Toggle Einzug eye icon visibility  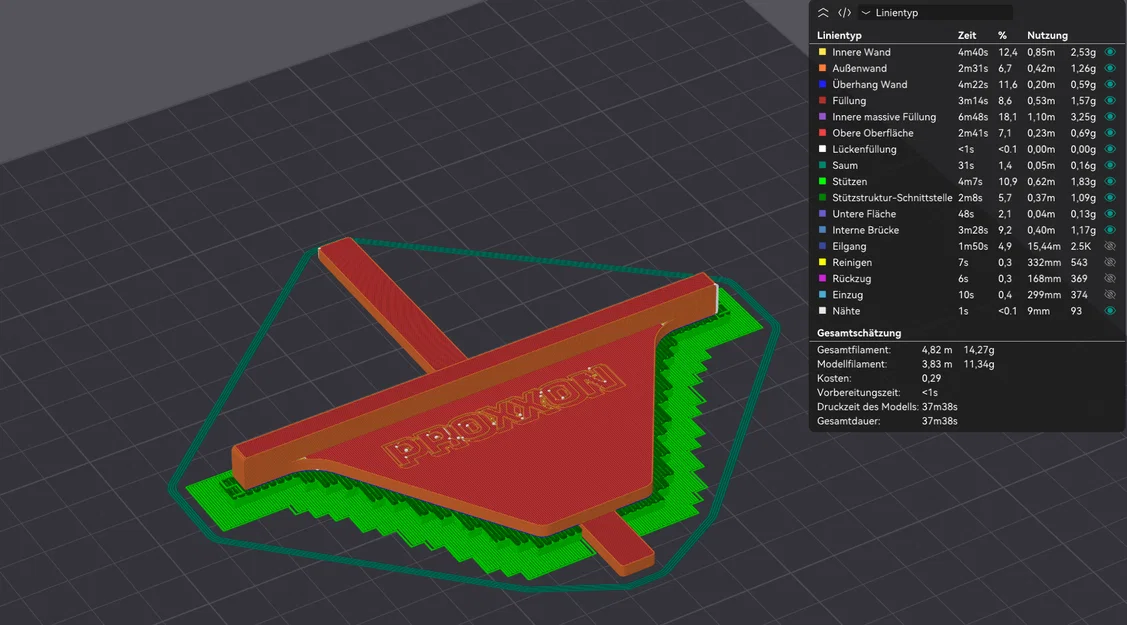[1110, 295]
